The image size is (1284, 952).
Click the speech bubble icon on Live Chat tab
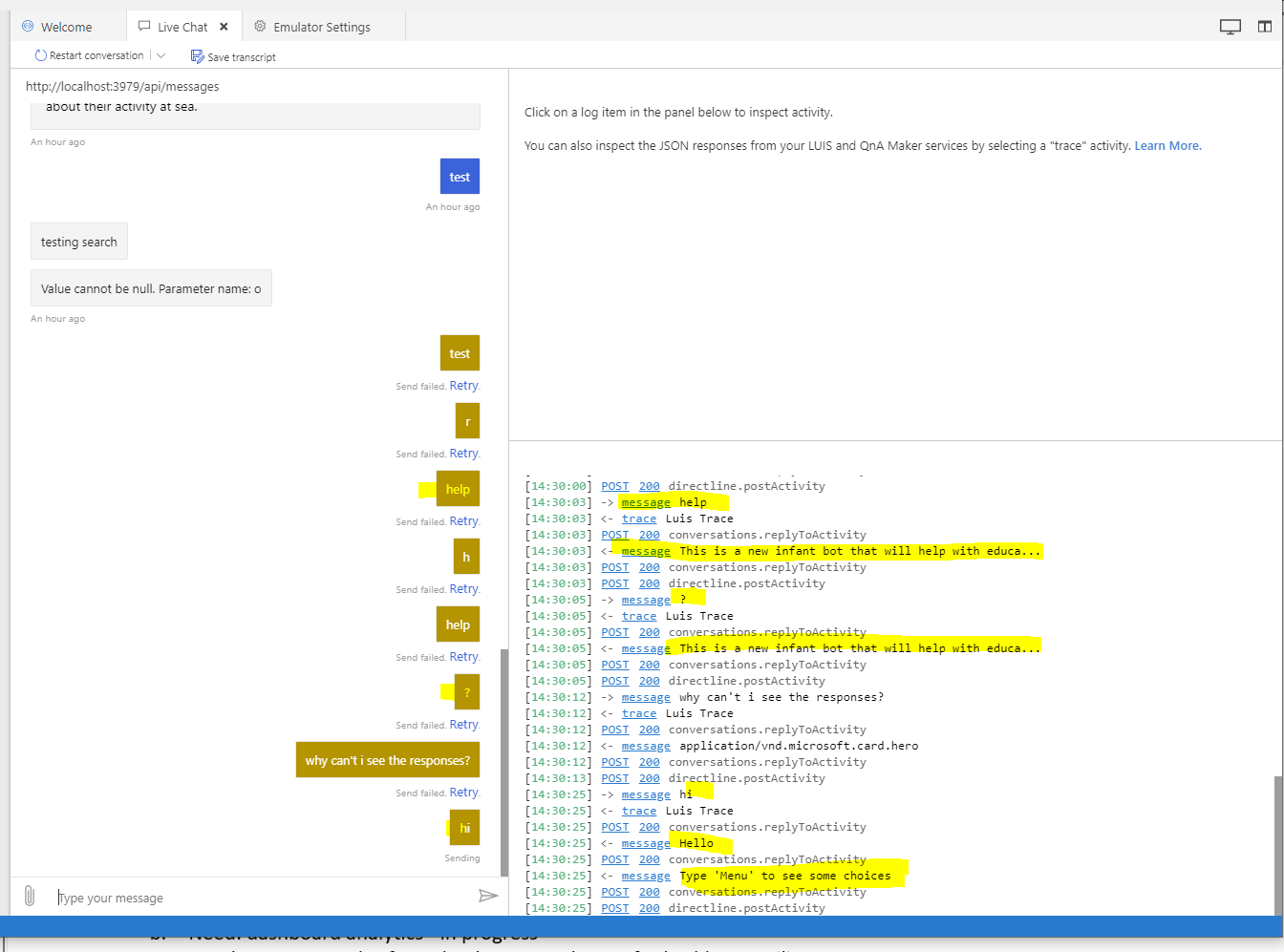tap(143, 26)
